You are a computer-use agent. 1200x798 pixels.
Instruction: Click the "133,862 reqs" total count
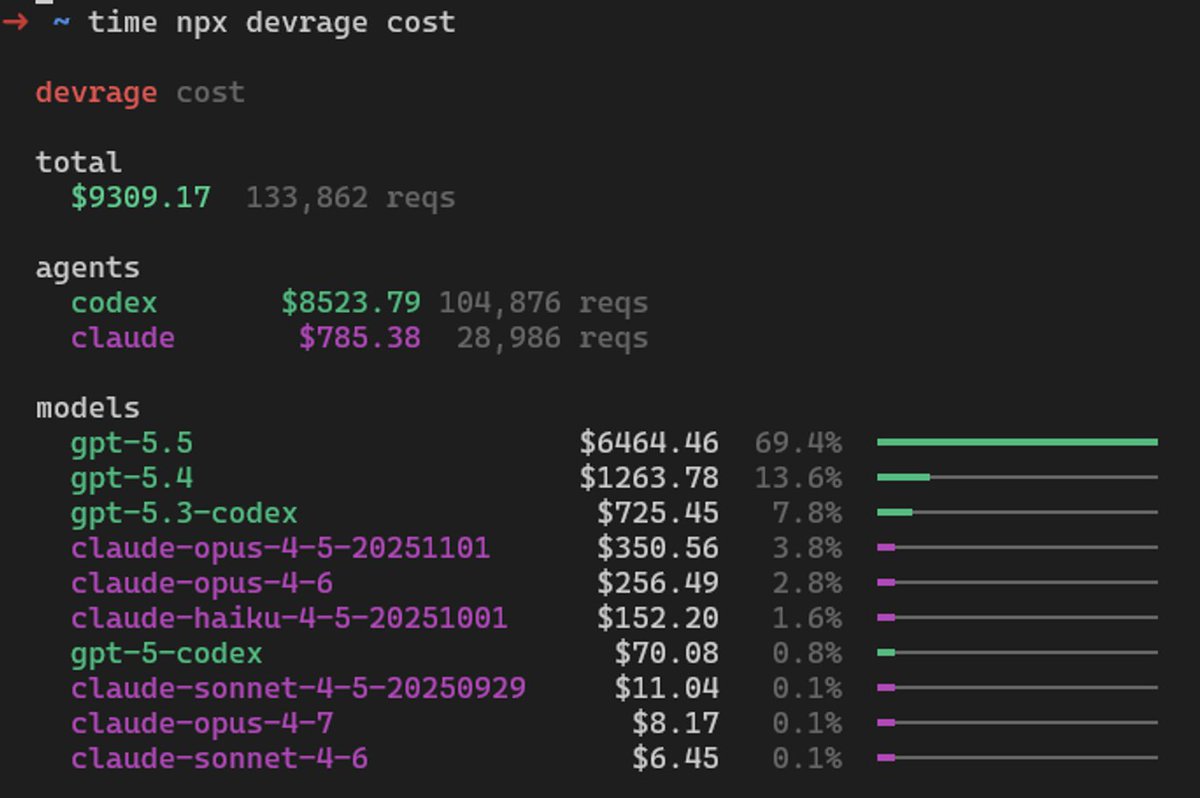coord(351,198)
